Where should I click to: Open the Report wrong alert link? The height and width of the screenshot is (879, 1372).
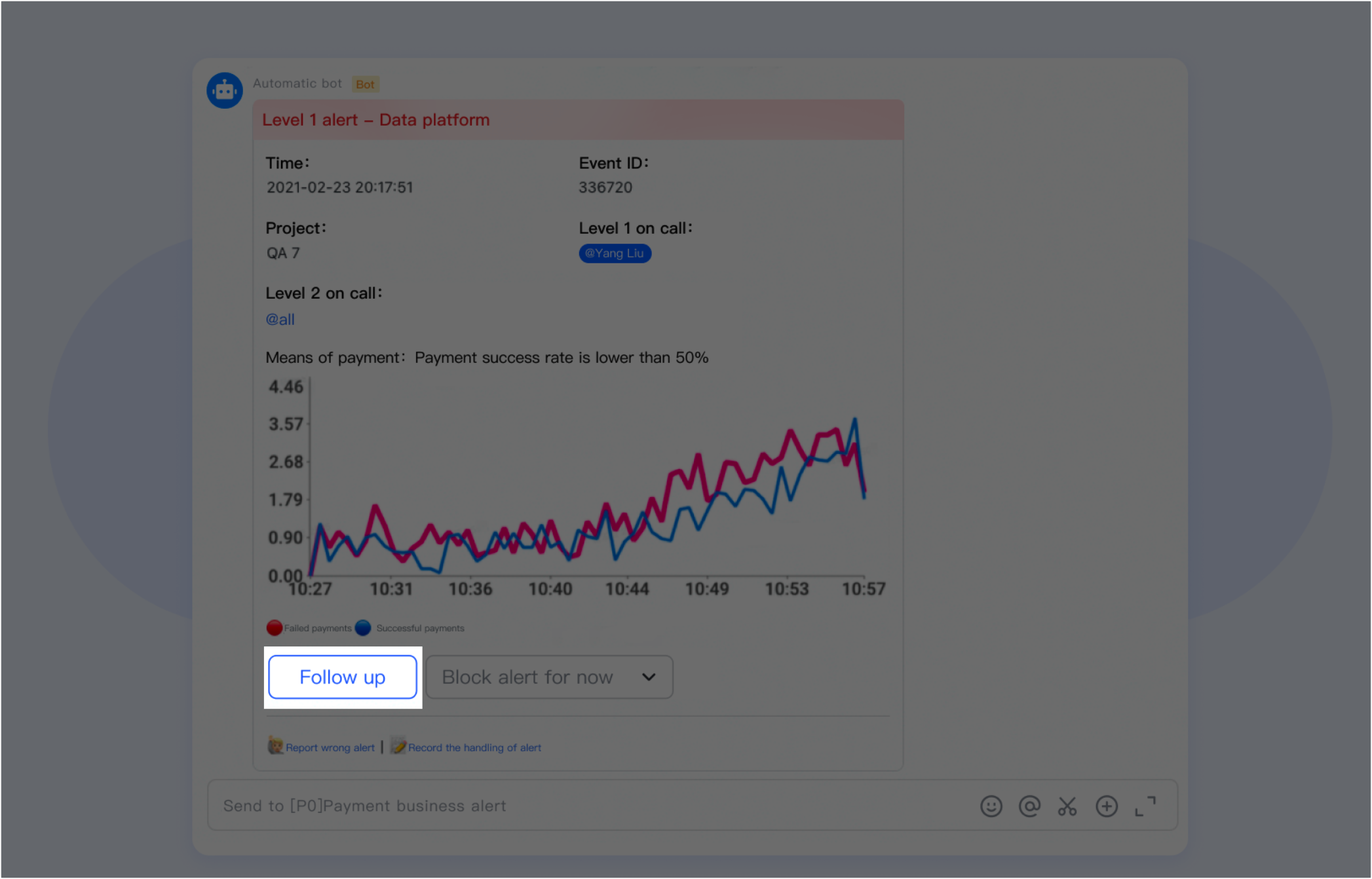(330, 747)
